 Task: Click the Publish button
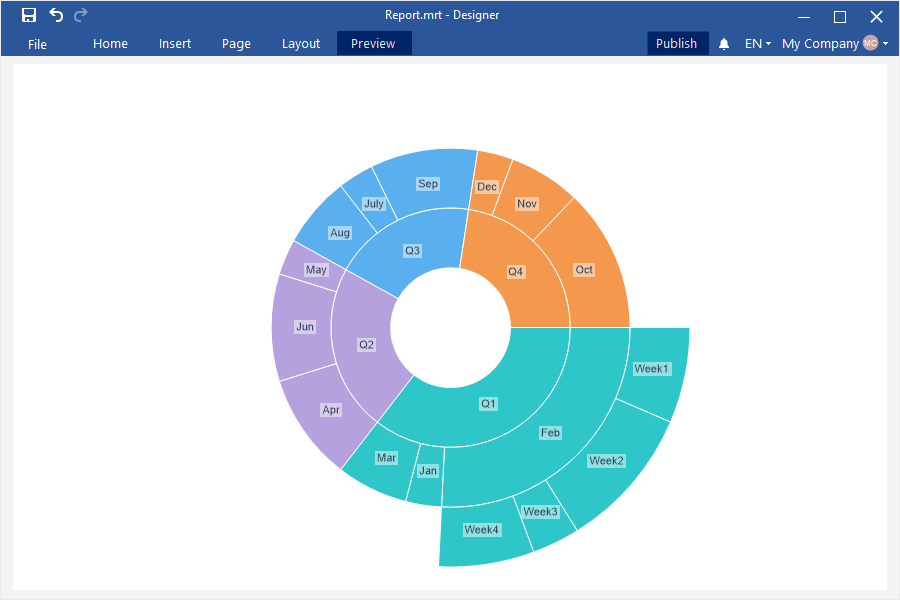click(x=677, y=44)
